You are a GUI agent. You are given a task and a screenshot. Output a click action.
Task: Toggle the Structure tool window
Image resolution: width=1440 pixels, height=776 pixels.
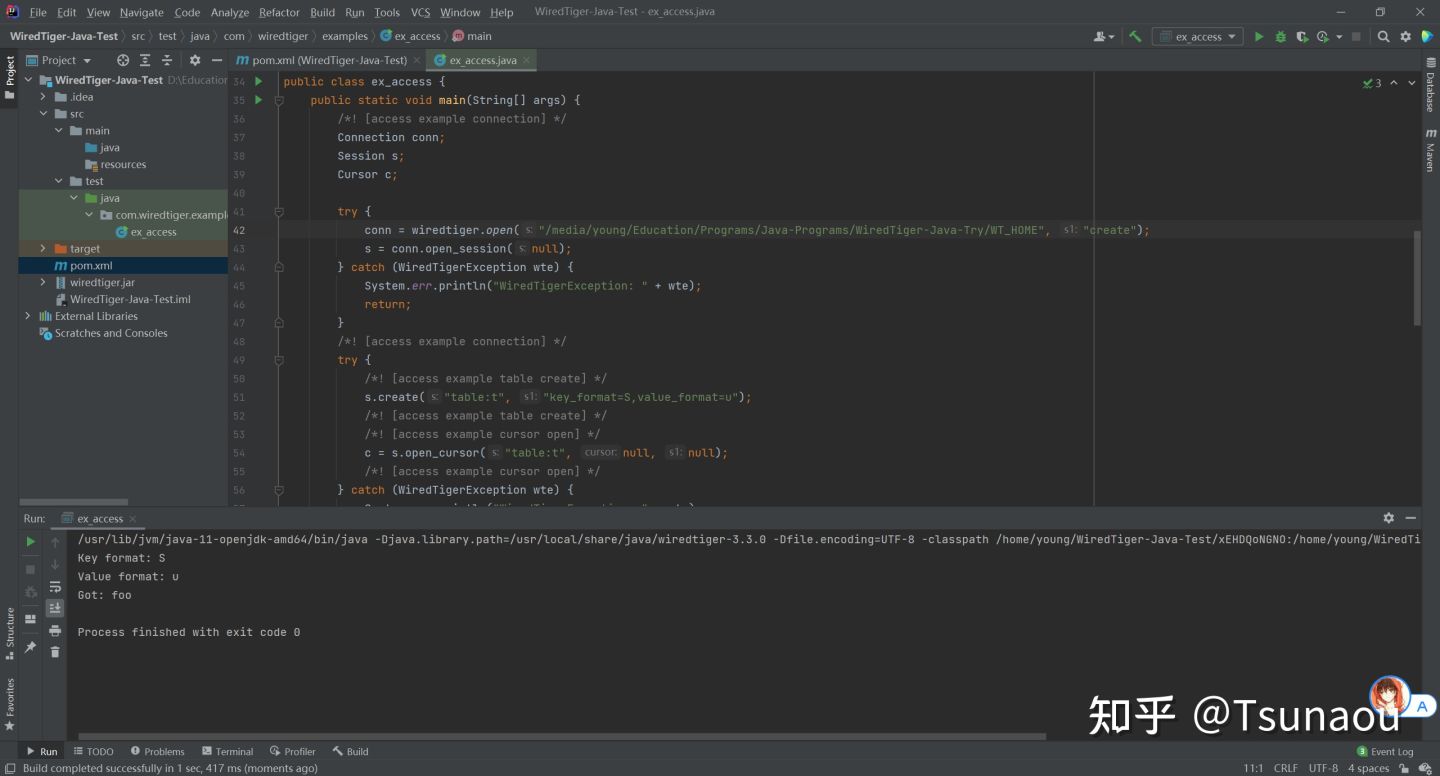(x=10, y=632)
